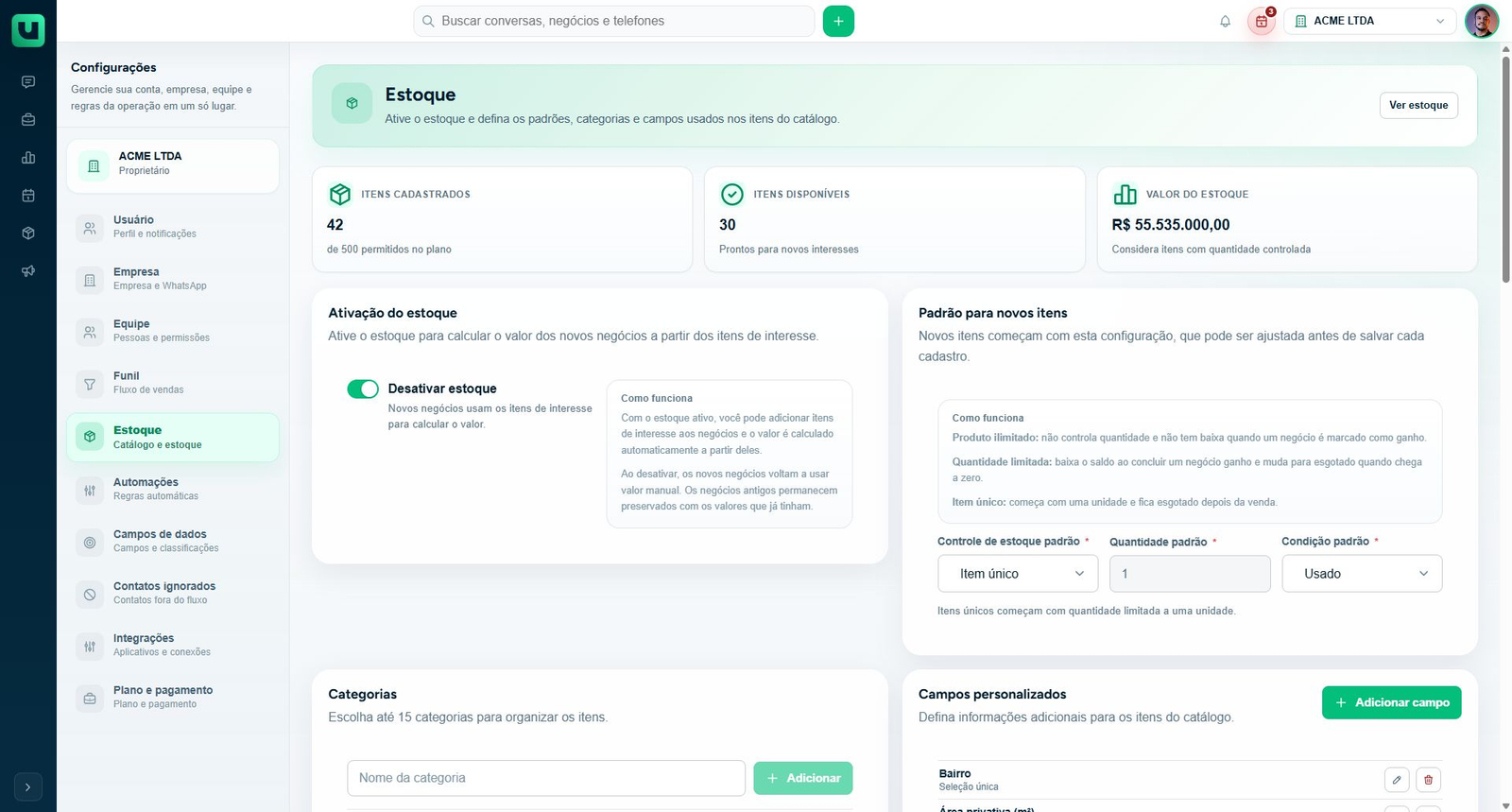
Task: Go to Empresa settings
Action: (173, 279)
